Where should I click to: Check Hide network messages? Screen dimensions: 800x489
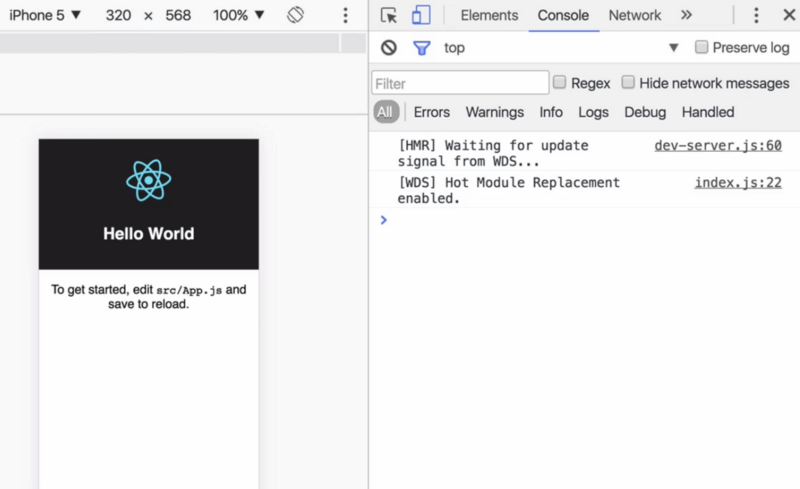point(628,82)
